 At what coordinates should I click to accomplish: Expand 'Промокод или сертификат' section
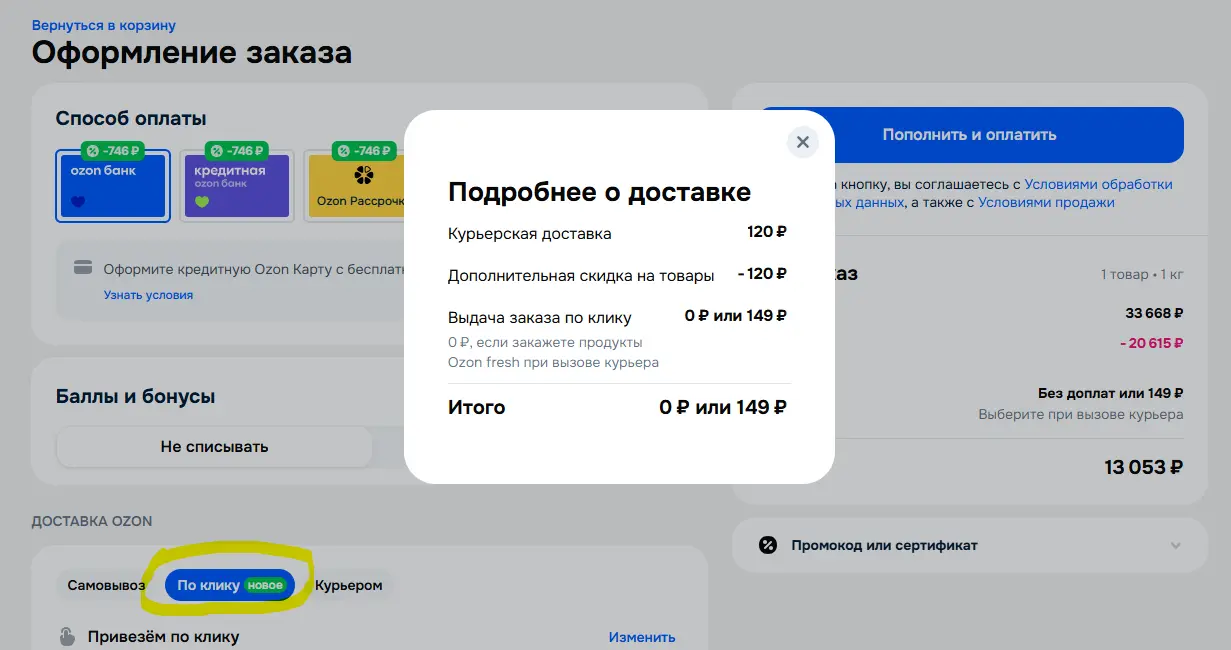coord(969,545)
